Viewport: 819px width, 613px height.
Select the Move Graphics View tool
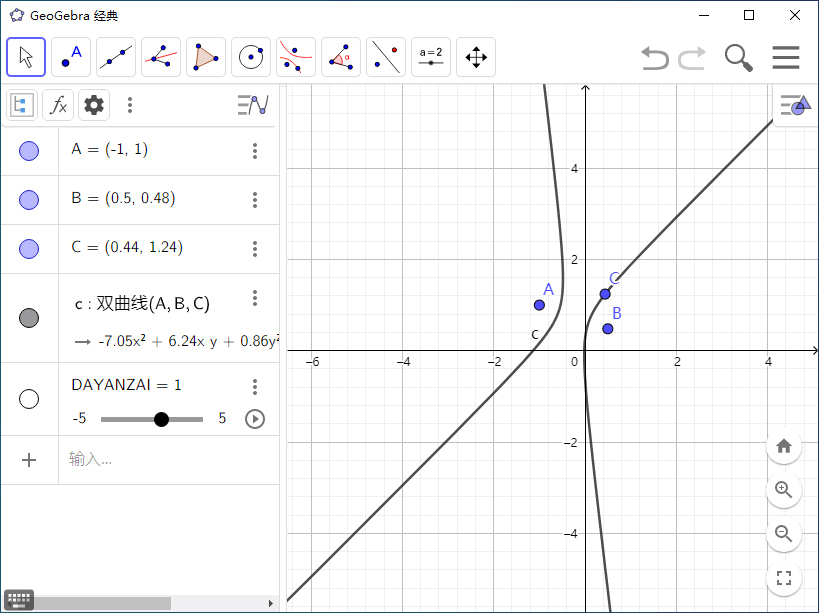coord(475,57)
